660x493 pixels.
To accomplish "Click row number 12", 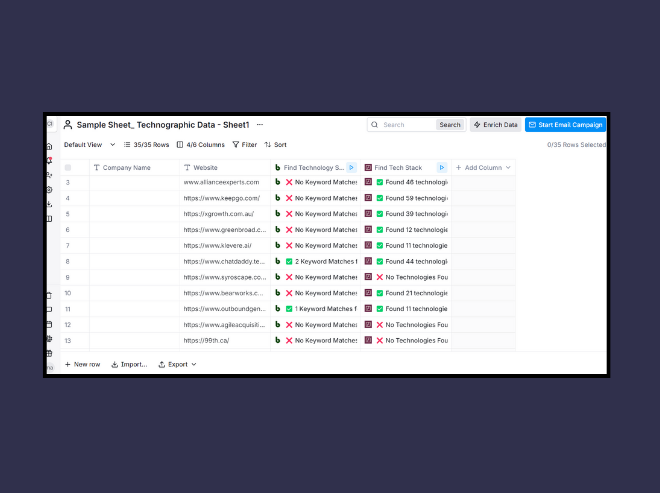I will (68, 325).
